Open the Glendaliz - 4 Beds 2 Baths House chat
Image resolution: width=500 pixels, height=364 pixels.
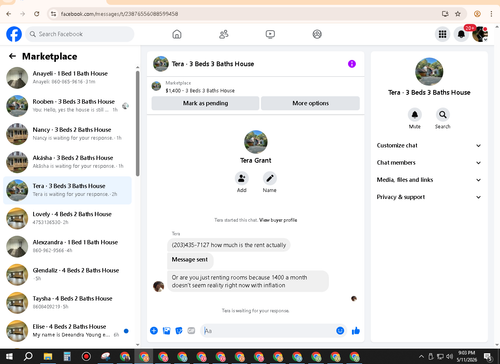coord(67,274)
